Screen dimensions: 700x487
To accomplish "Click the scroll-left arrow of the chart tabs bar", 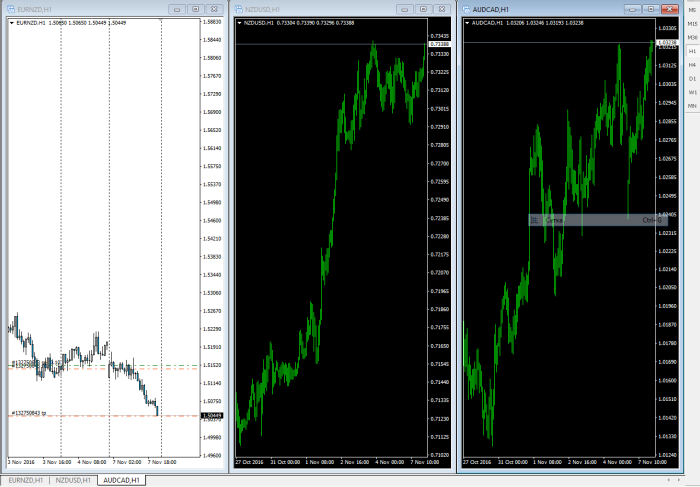I will [668, 480].
